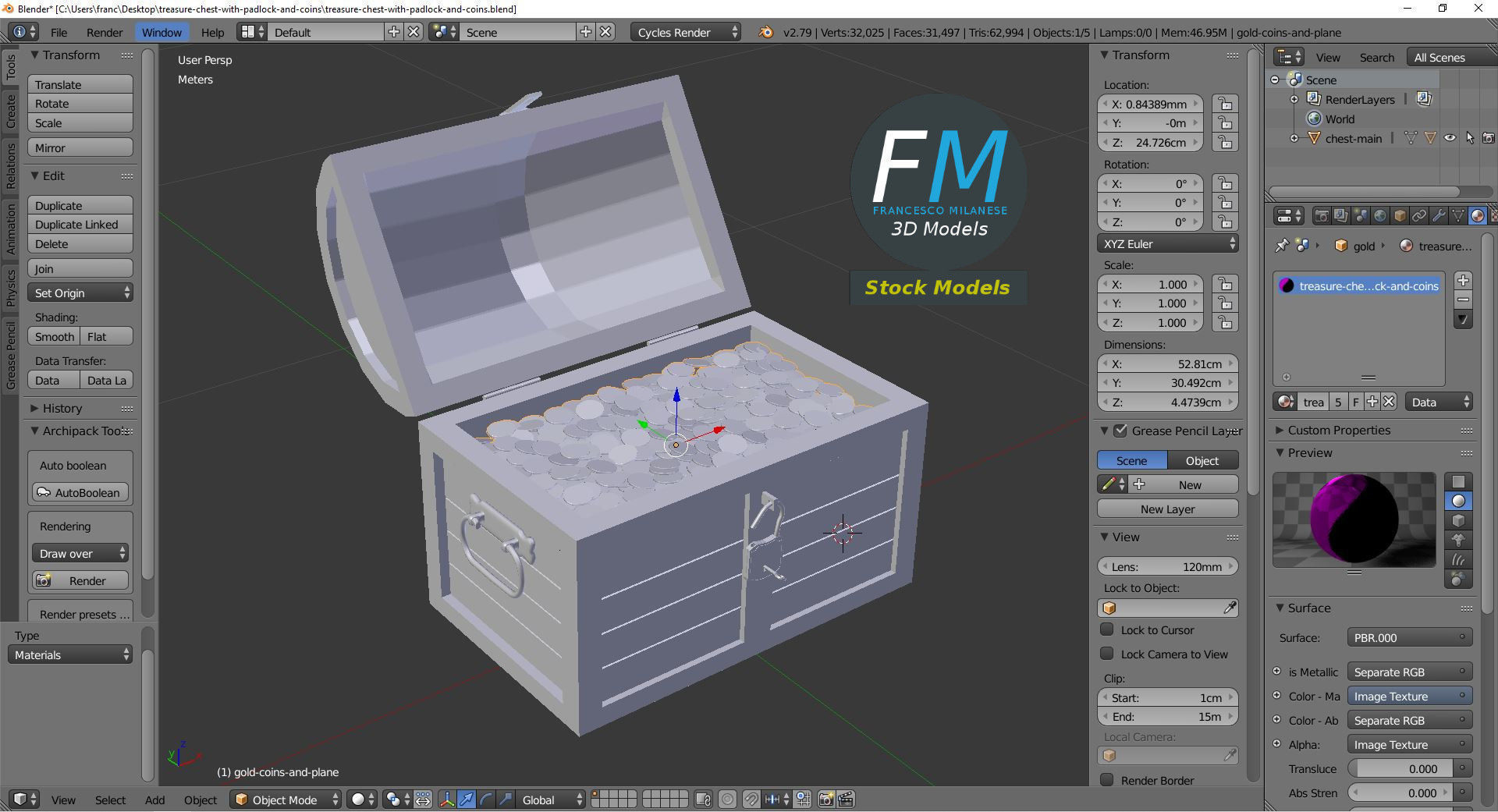
Task: Collapse the Scene tree item
Action: 1275,80
